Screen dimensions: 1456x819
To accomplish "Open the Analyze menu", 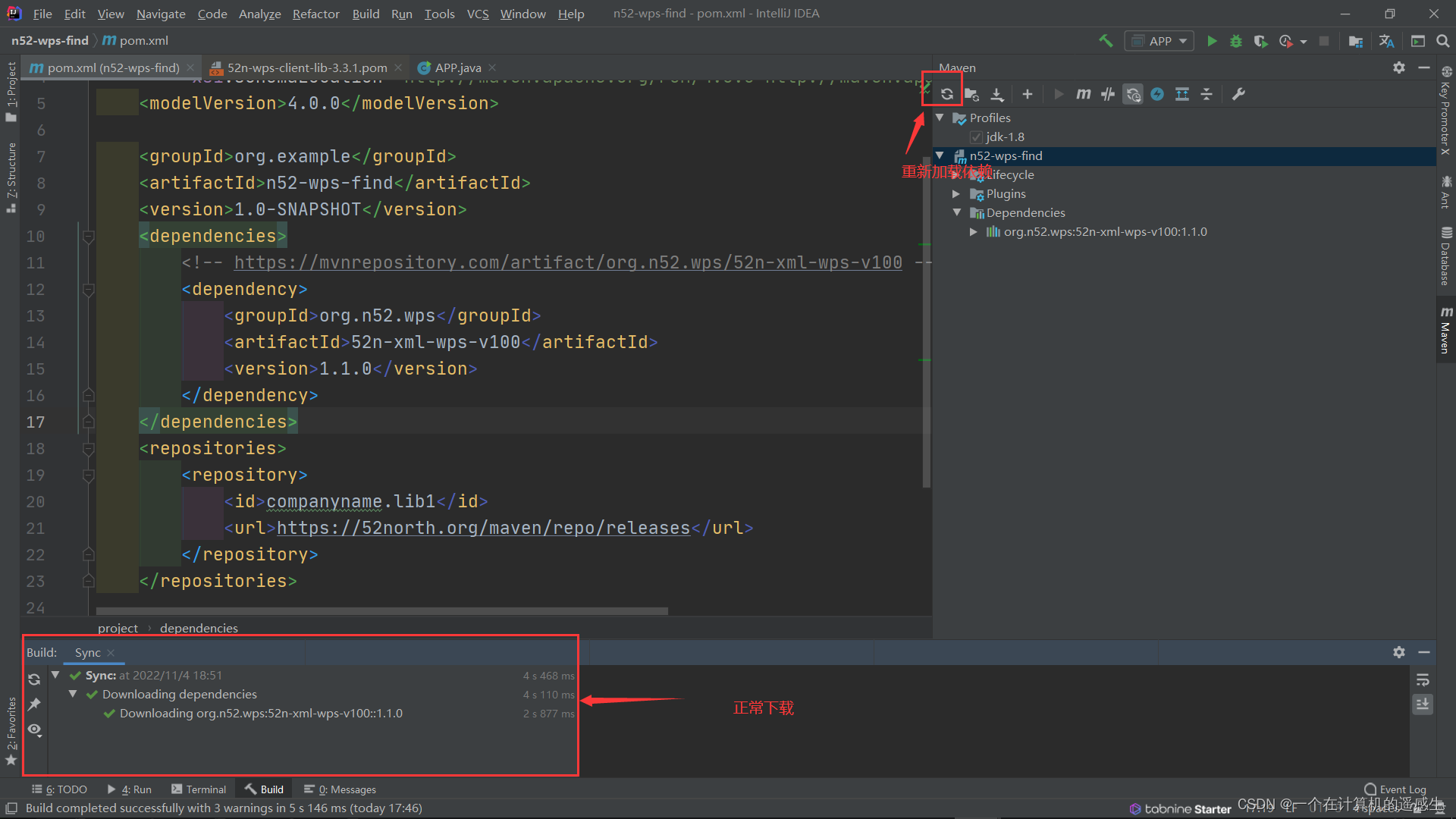I will 259,14.
